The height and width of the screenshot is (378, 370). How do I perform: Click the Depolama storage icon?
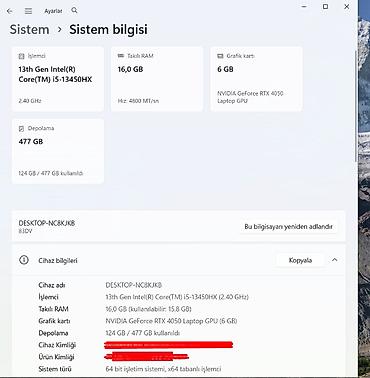tap(21, 128)
